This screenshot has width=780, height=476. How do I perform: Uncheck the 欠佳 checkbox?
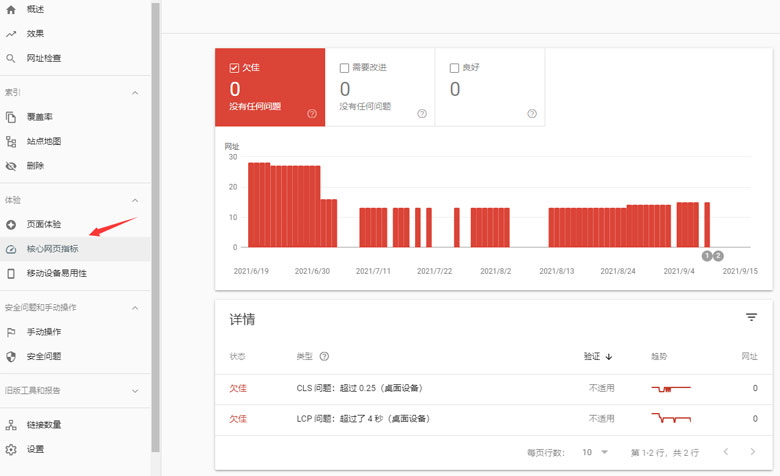[234, 68]
